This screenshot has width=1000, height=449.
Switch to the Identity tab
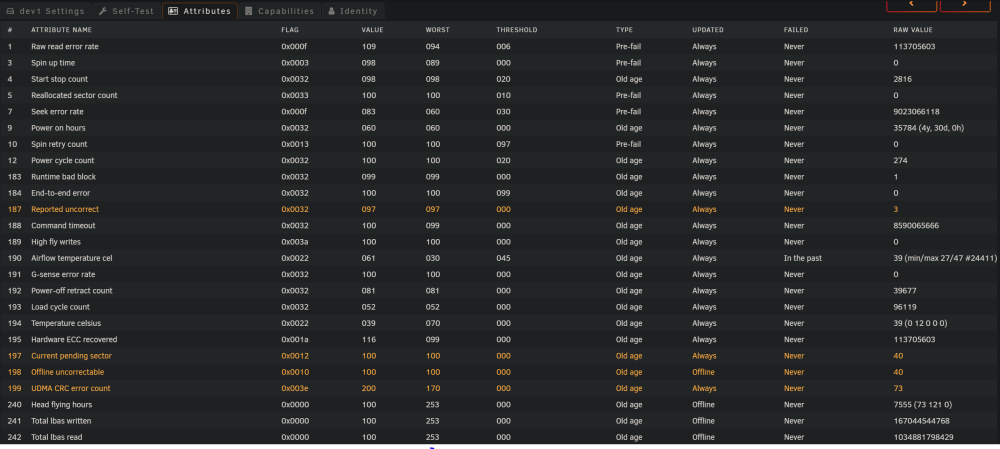point(353,11)
